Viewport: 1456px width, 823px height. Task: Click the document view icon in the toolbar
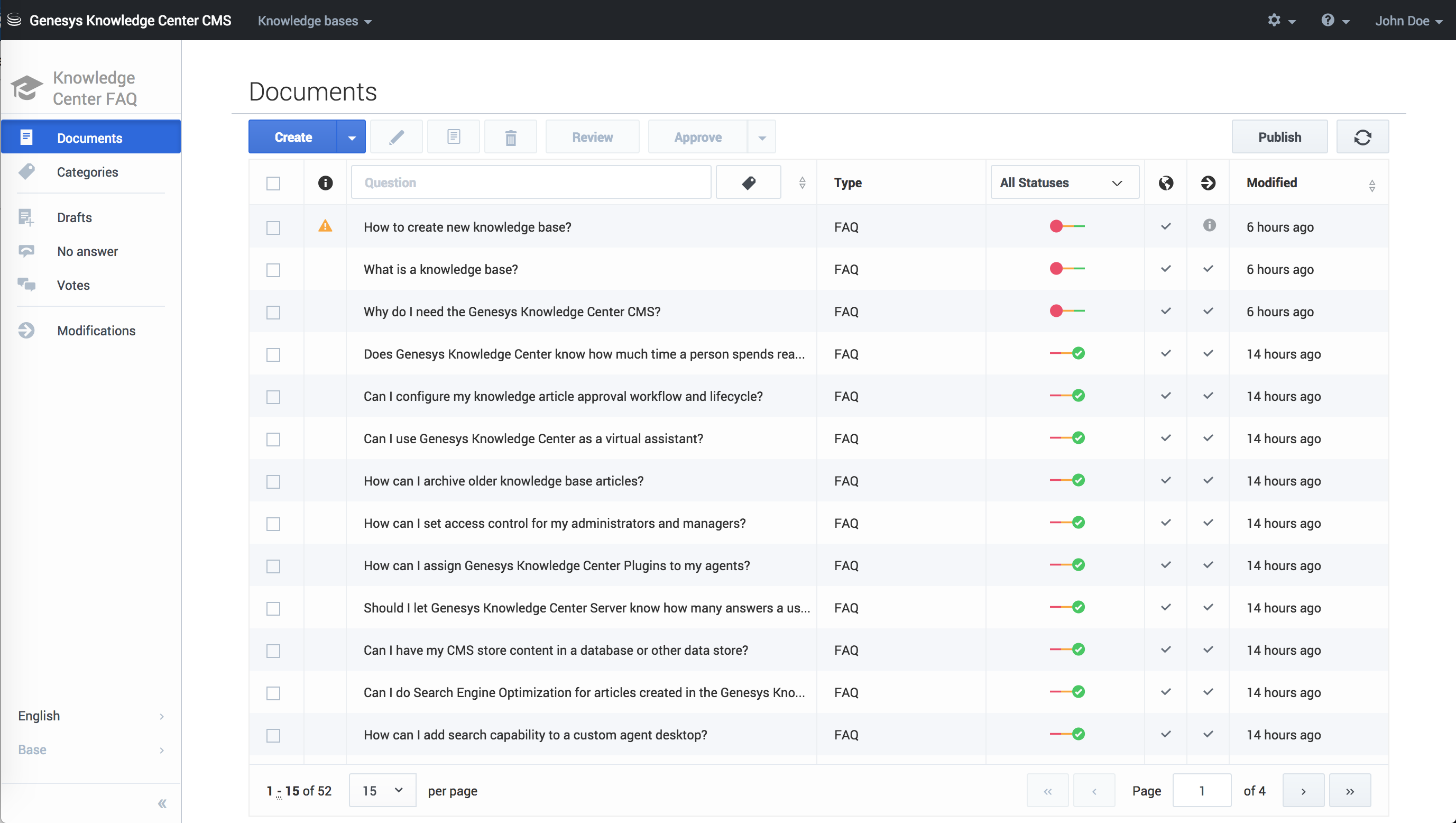453,137
